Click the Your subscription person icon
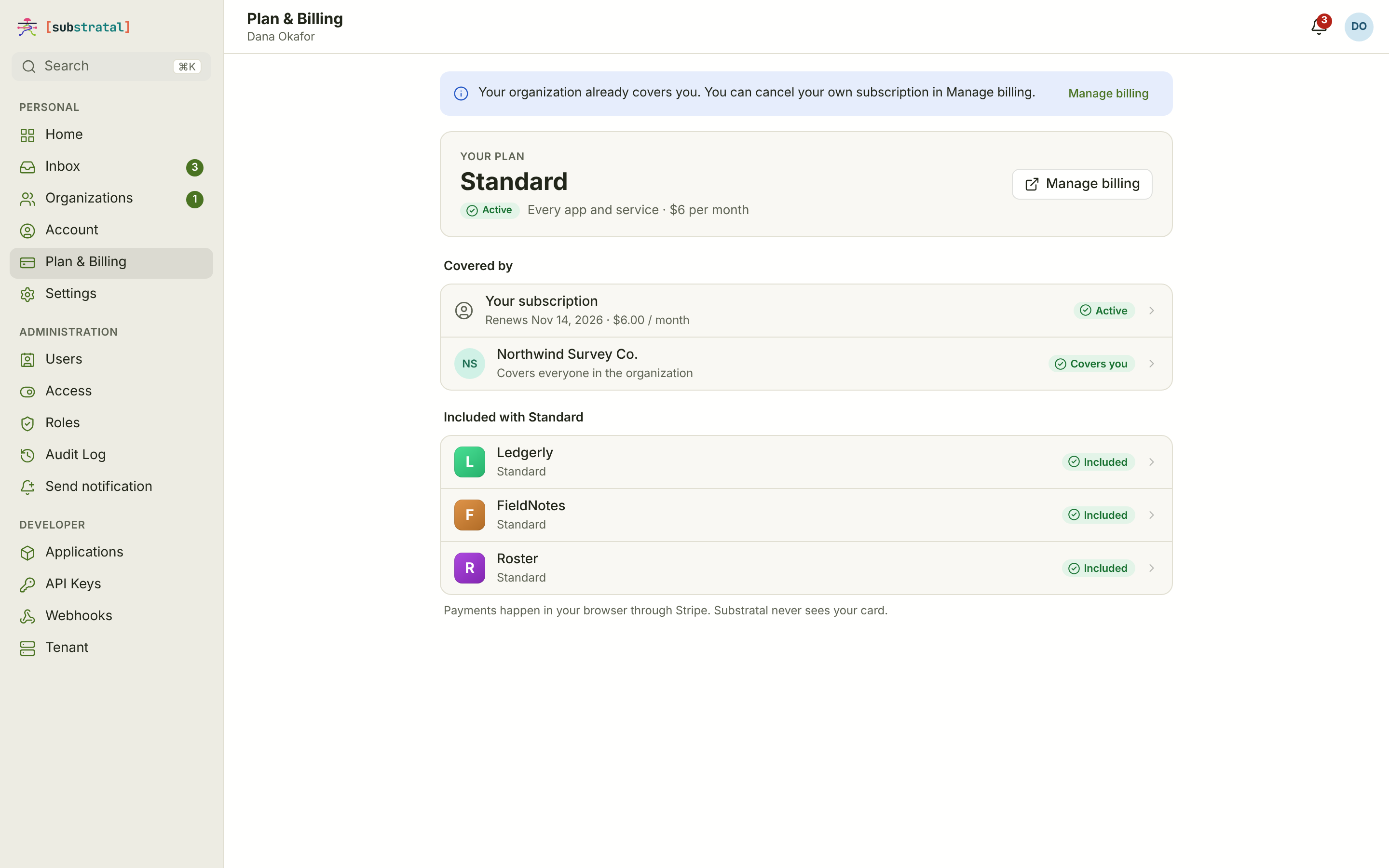Screen dimensions: 1389x868 (x=464, y=311)
